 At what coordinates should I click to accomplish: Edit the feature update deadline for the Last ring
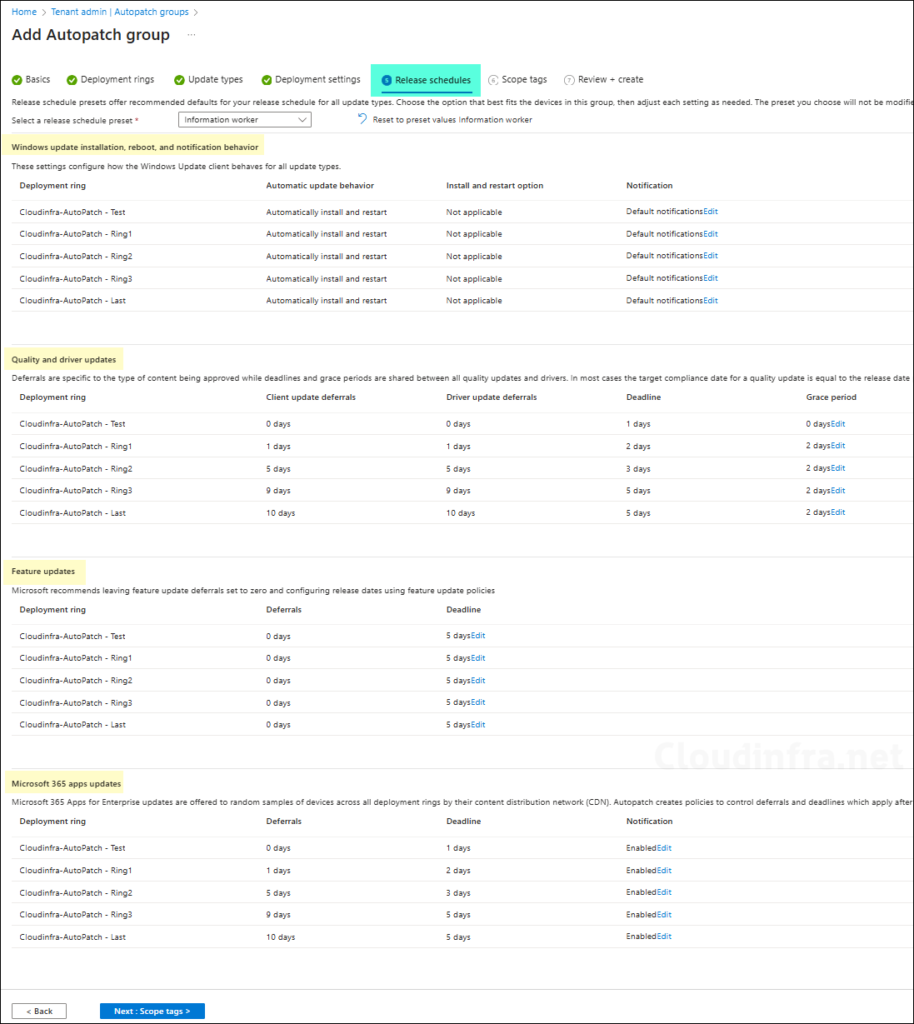pyautogui.click(x=477, y=725)
